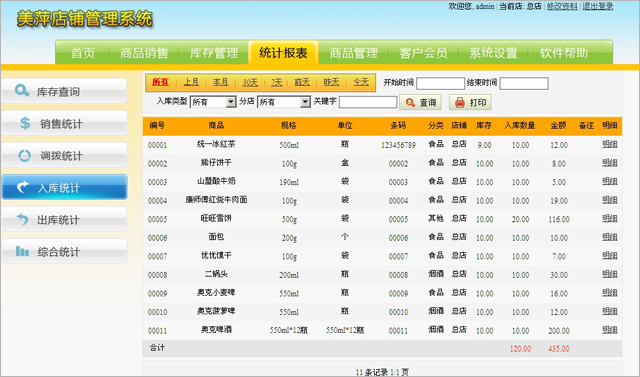Click the 库存 column header
Screen dimensions: 640x377
pos(484,125)
